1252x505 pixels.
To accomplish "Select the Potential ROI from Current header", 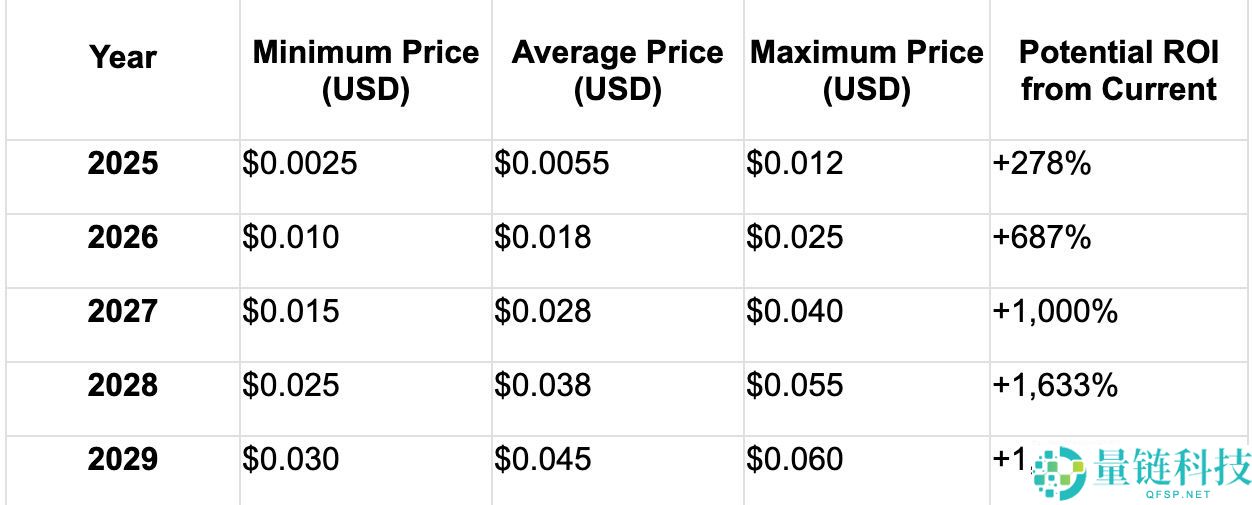I will coord(1118,70).
